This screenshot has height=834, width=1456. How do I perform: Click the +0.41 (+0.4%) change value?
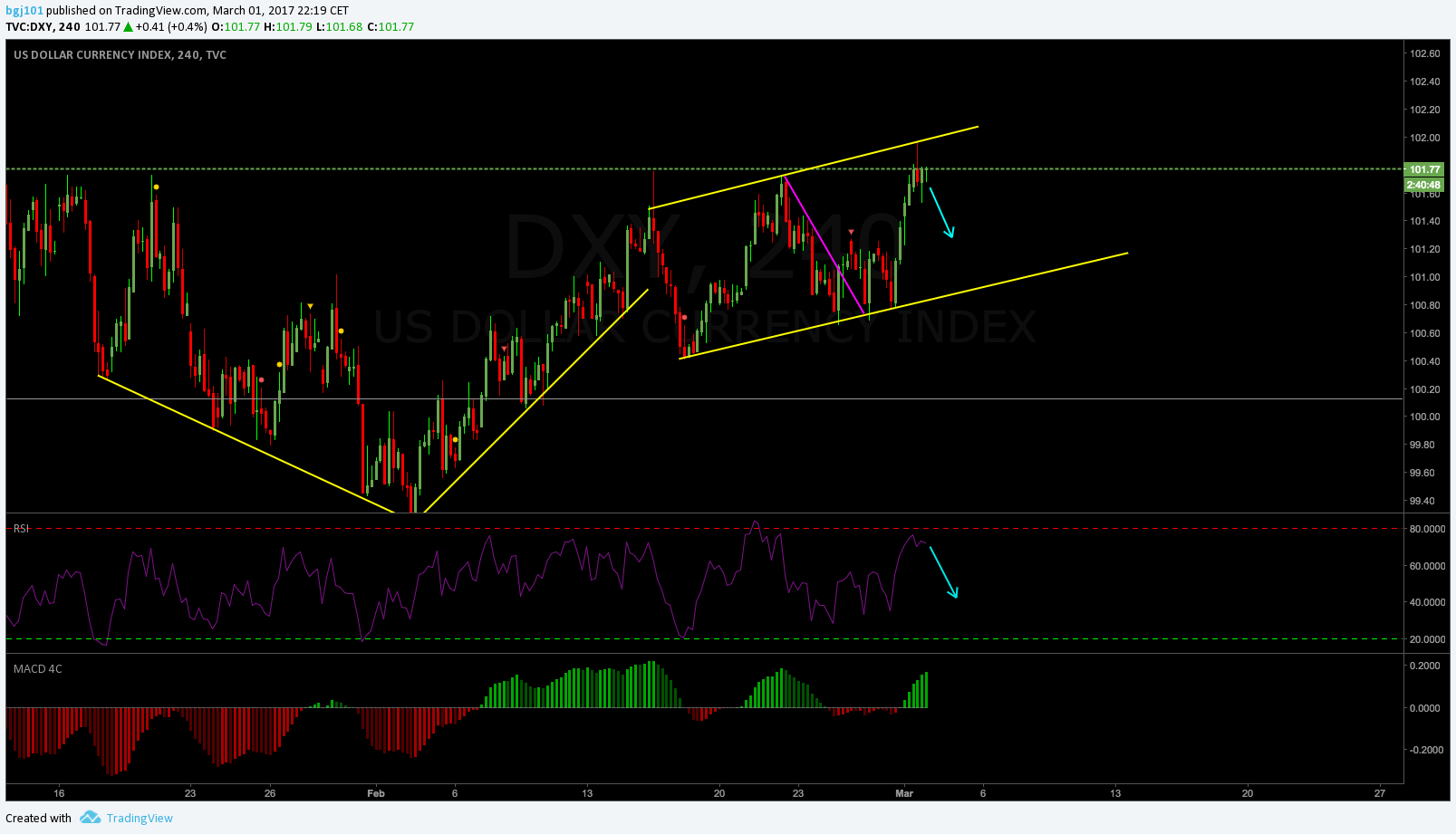coord(170,27)
